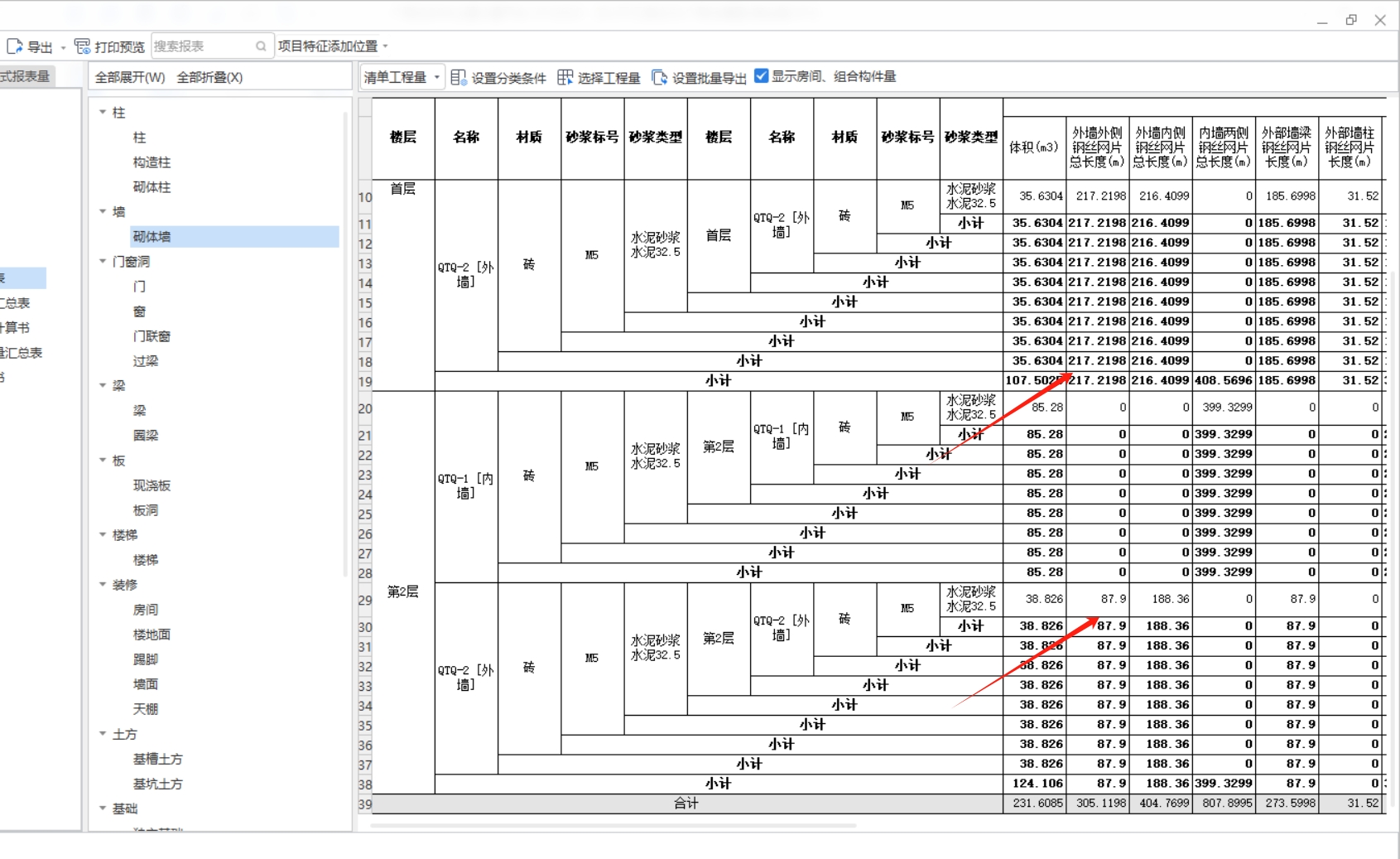The width and height of the screenshot is (1400, 859).
Task: Click 外部墙梁钢丝网片长度 column header
Action: 1287,147
